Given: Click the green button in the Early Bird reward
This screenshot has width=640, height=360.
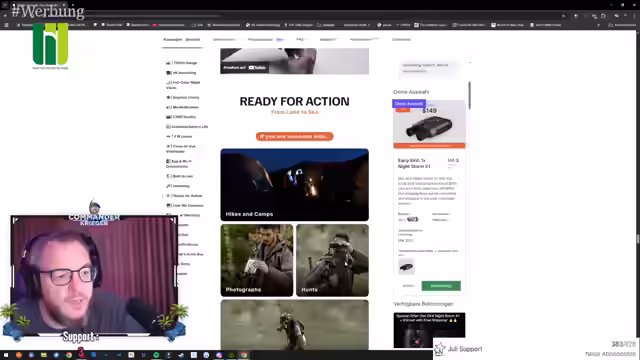Looking at the screenshot, I should point(441,286).
